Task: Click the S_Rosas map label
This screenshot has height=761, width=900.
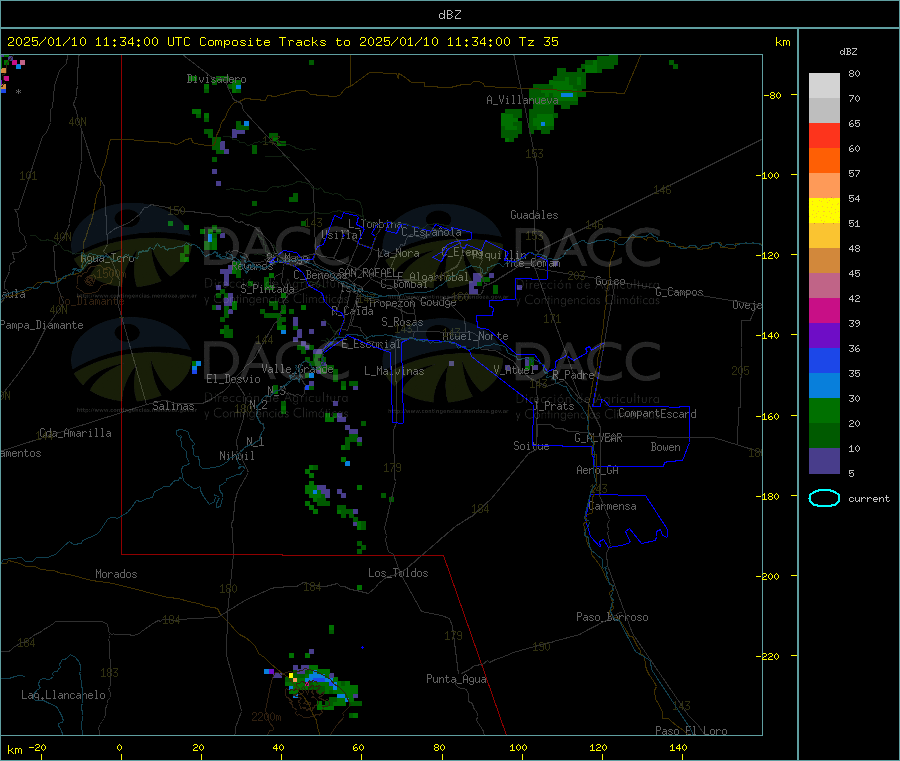Action: tap(402, 322)
